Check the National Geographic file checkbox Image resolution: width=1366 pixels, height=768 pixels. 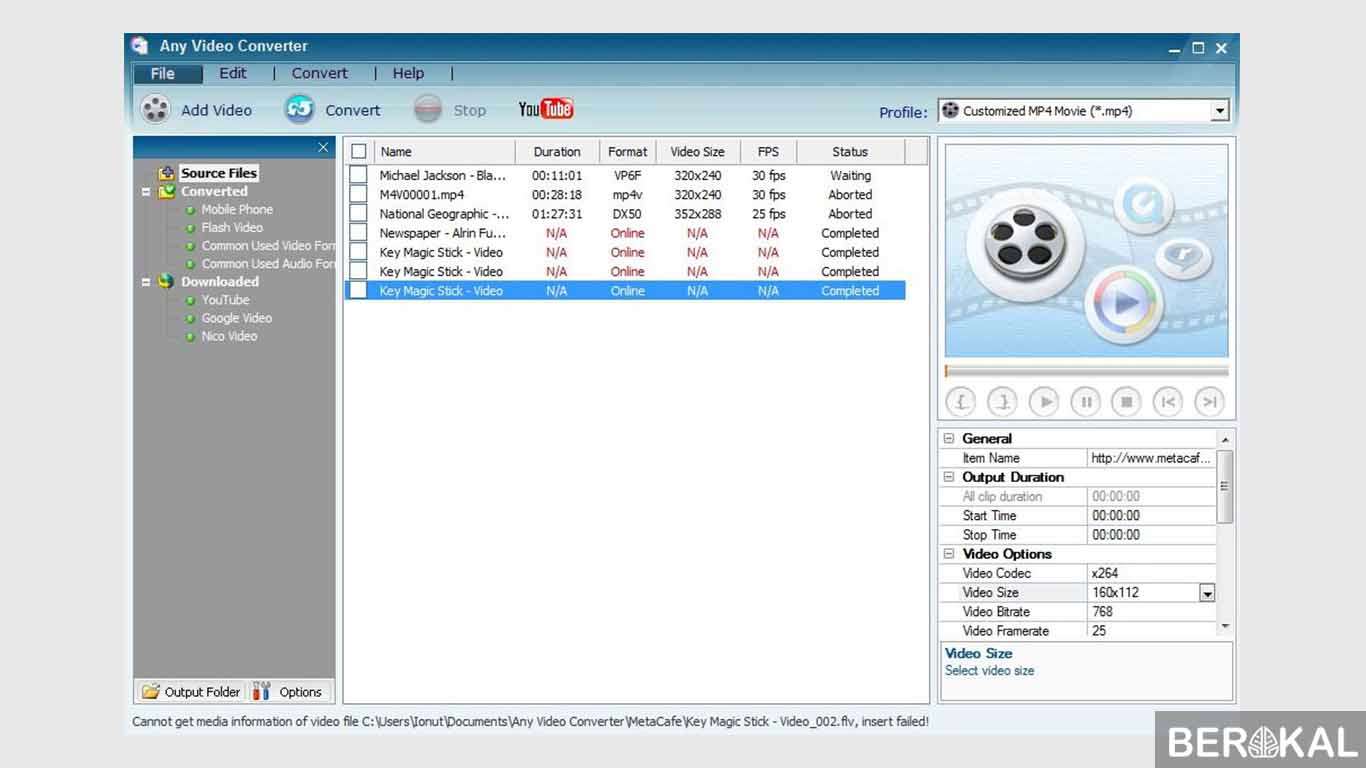coord(358,213)
